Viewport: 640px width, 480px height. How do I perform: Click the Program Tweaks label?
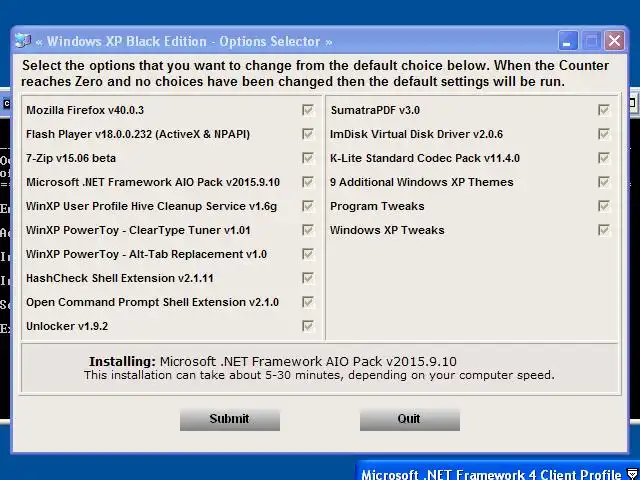tap(377, 206)
